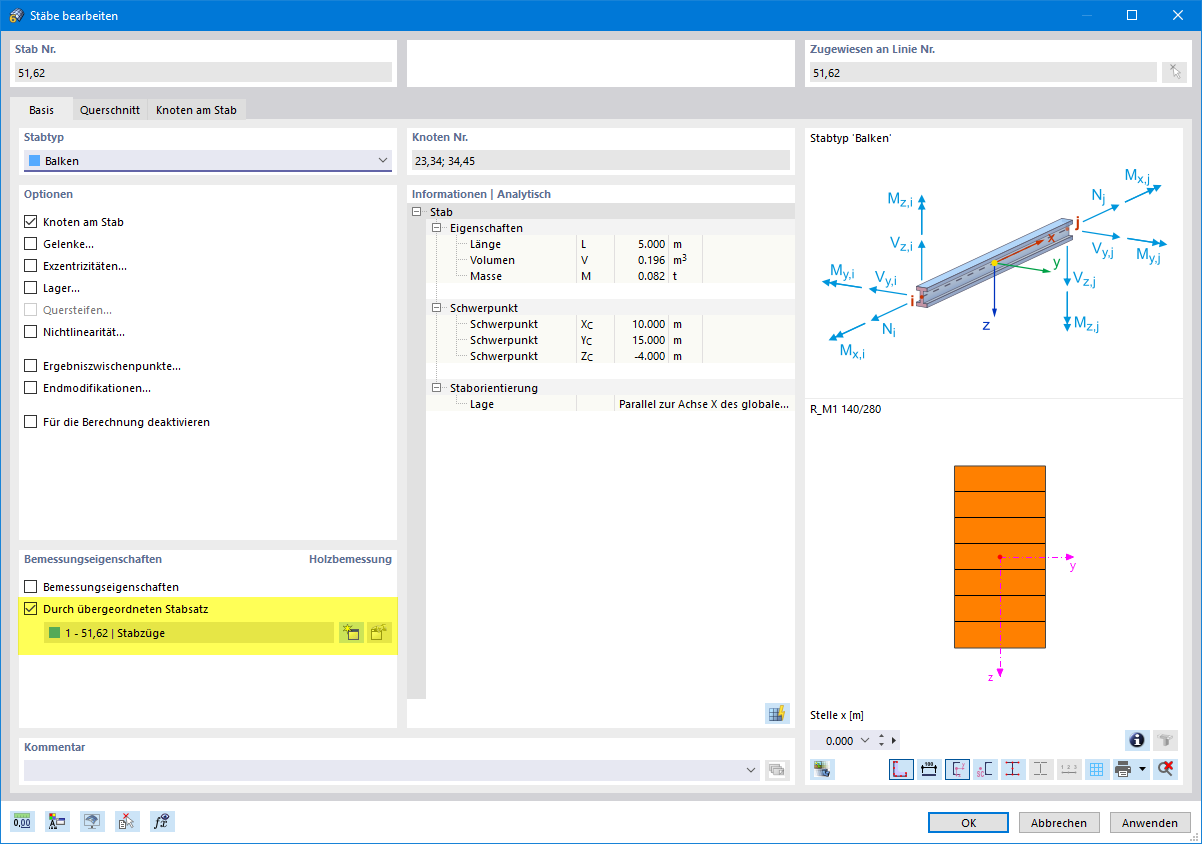Image resolution: width=1202 pixels, height=844 pixels.
Task: Click the Zugewiesen an Linie Nr. field
Action: [x=982, y=72]
